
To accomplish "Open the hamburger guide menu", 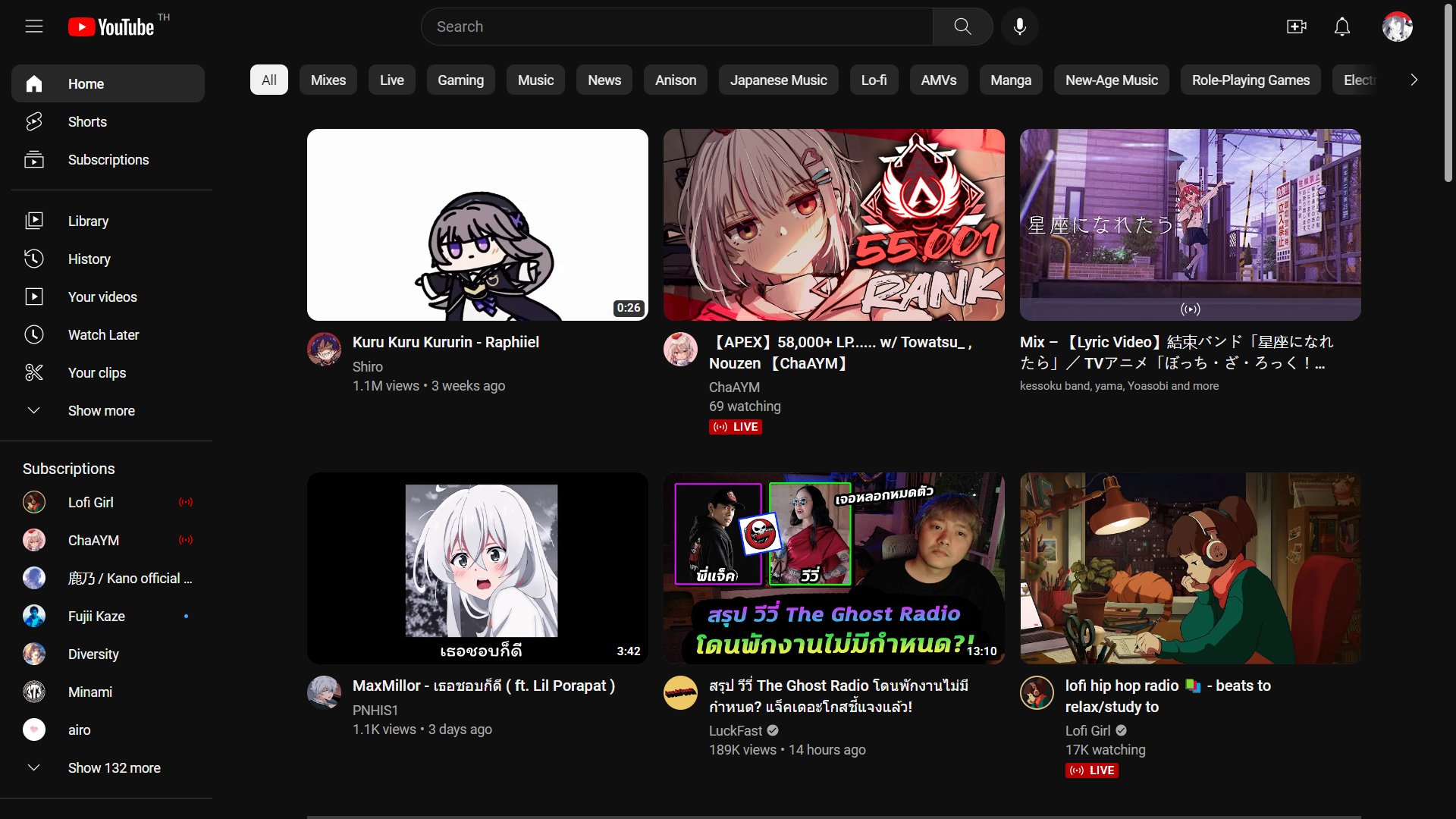I will pos(34,27).
